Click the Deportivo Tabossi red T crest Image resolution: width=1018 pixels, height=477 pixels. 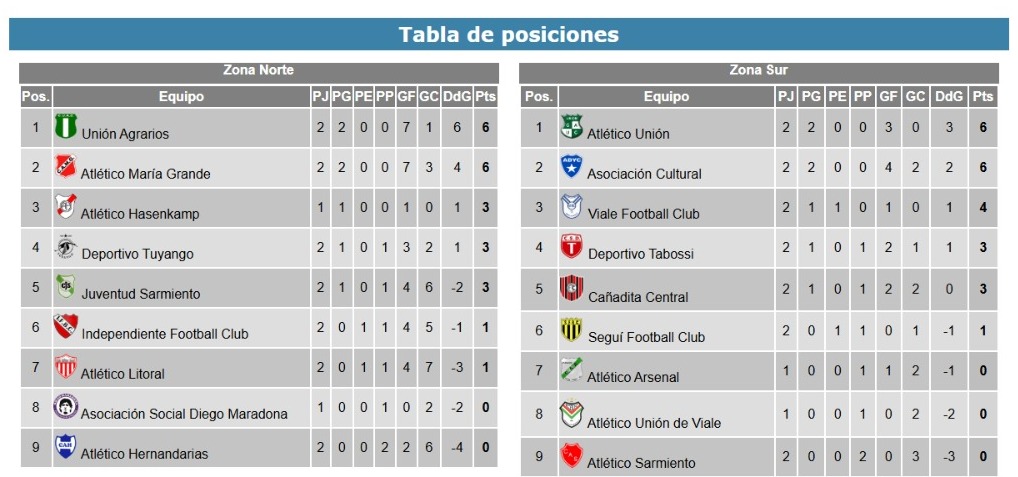tap(572, 247)
